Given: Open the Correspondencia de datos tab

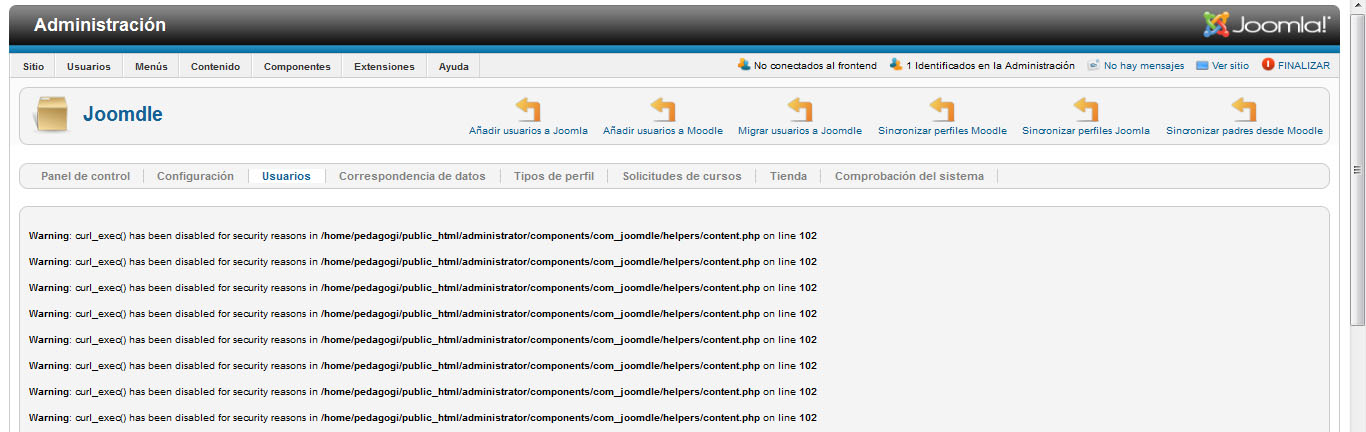Looking at the screenshot, I should pos(412,176).
